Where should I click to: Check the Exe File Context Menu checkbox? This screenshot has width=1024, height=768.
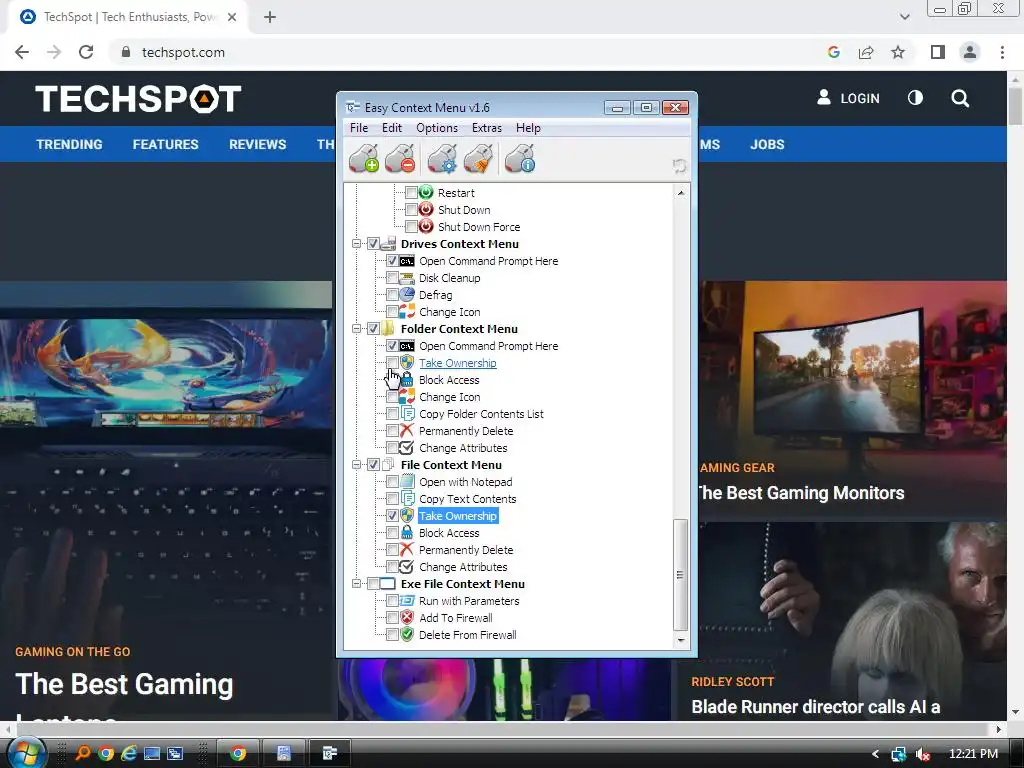pos(373,583)
